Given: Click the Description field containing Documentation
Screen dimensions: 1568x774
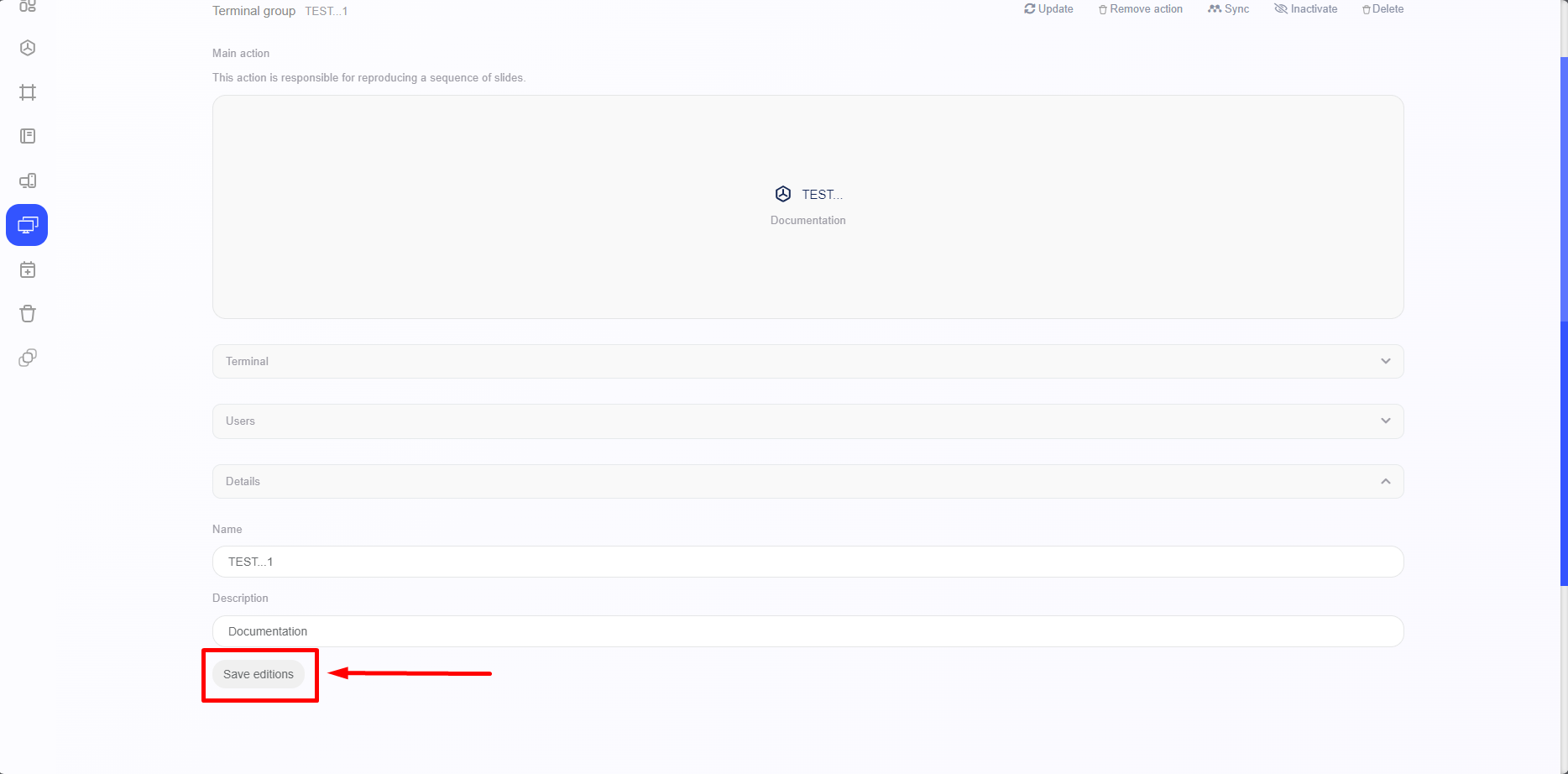Looking at the screenshot, I should click(808, 631).
